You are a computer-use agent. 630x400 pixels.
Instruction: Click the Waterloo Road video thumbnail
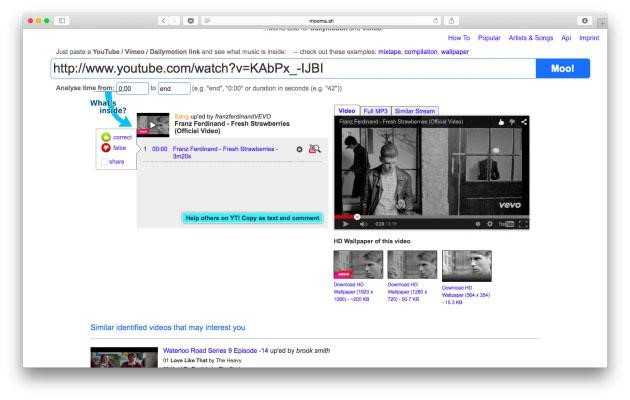coord(124,357)
